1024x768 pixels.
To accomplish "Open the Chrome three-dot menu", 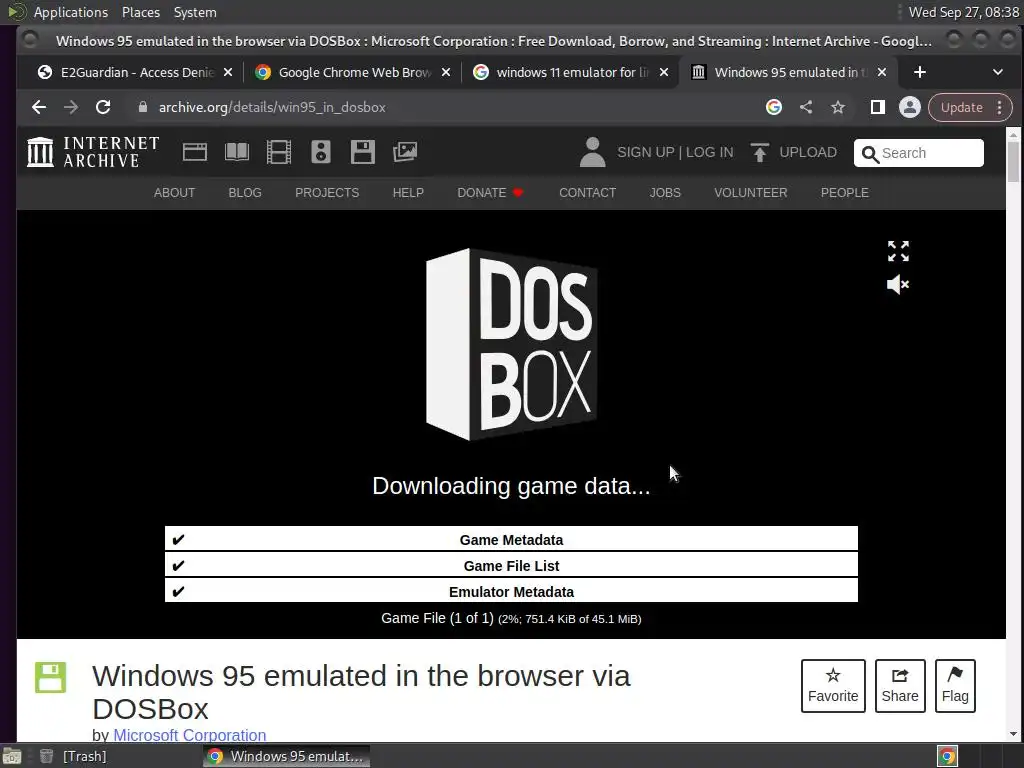I will click(1000, 107).
